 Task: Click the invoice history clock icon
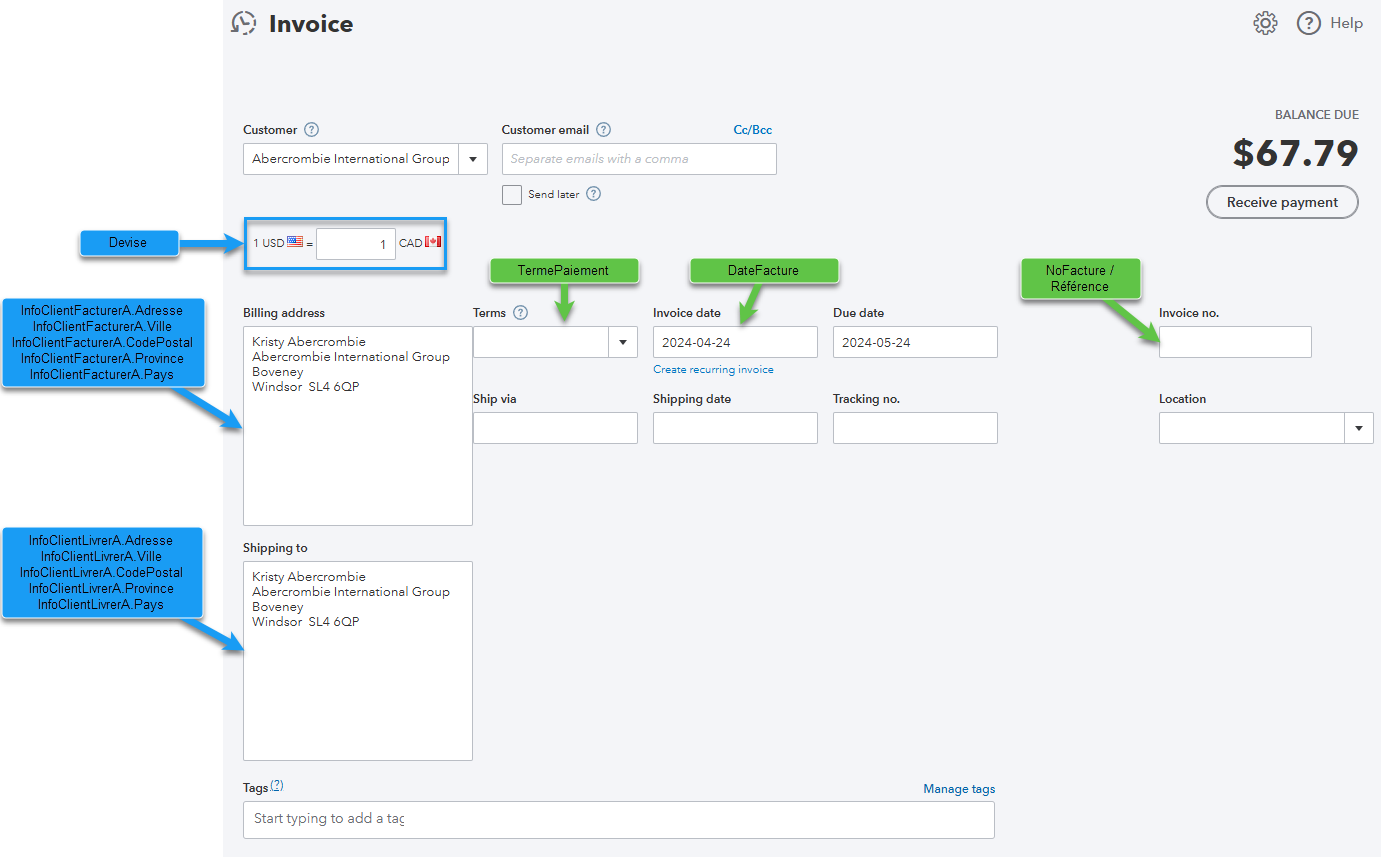(243, 23)
